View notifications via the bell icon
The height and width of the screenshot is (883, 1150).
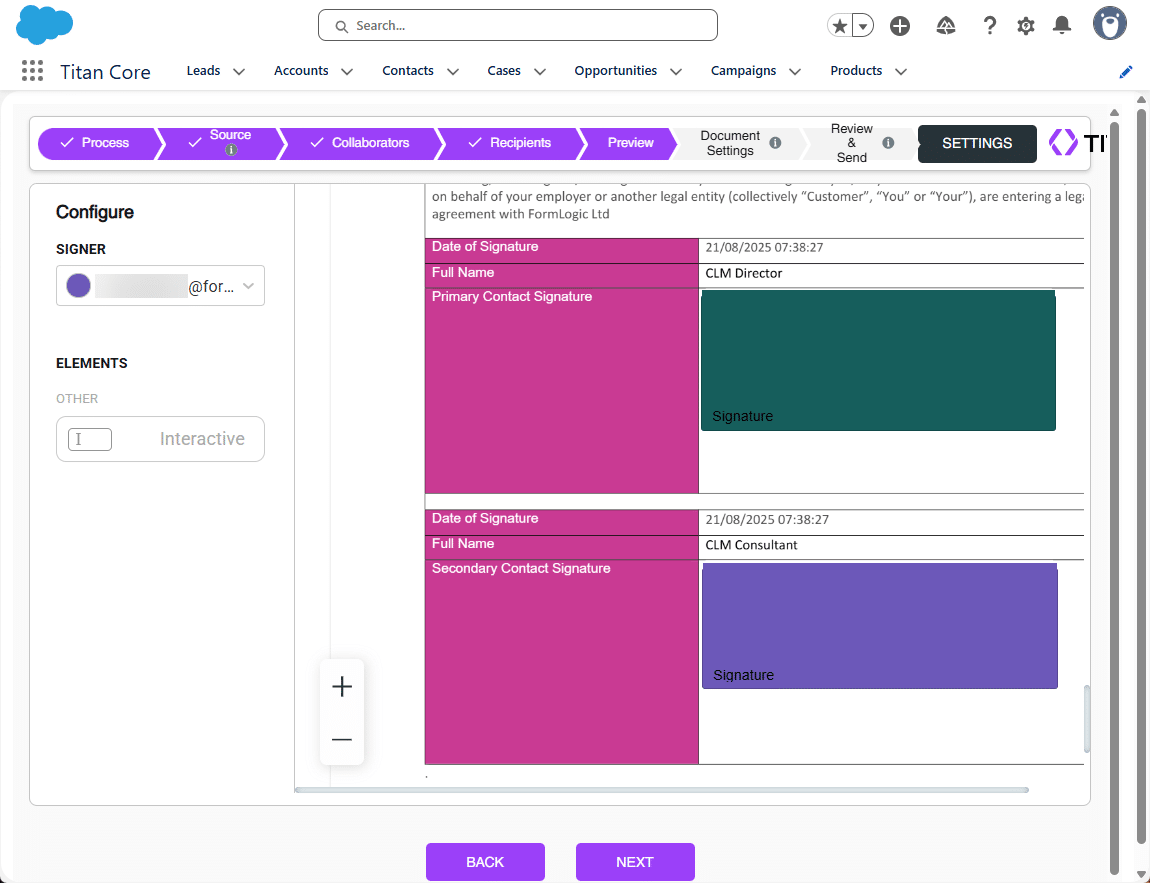(1061, 25)
